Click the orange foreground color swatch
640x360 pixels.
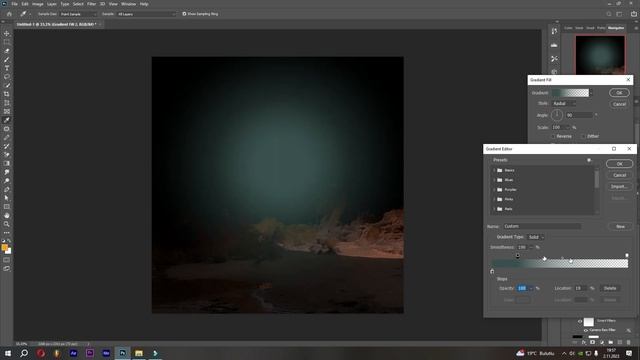click(x=4, y=247)
